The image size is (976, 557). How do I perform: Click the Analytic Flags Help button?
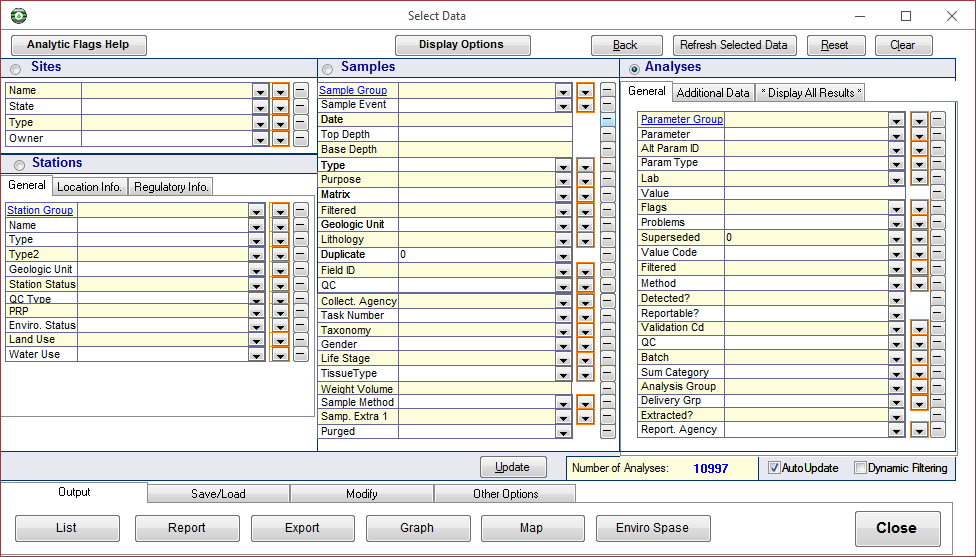click(x=78, y=45)
